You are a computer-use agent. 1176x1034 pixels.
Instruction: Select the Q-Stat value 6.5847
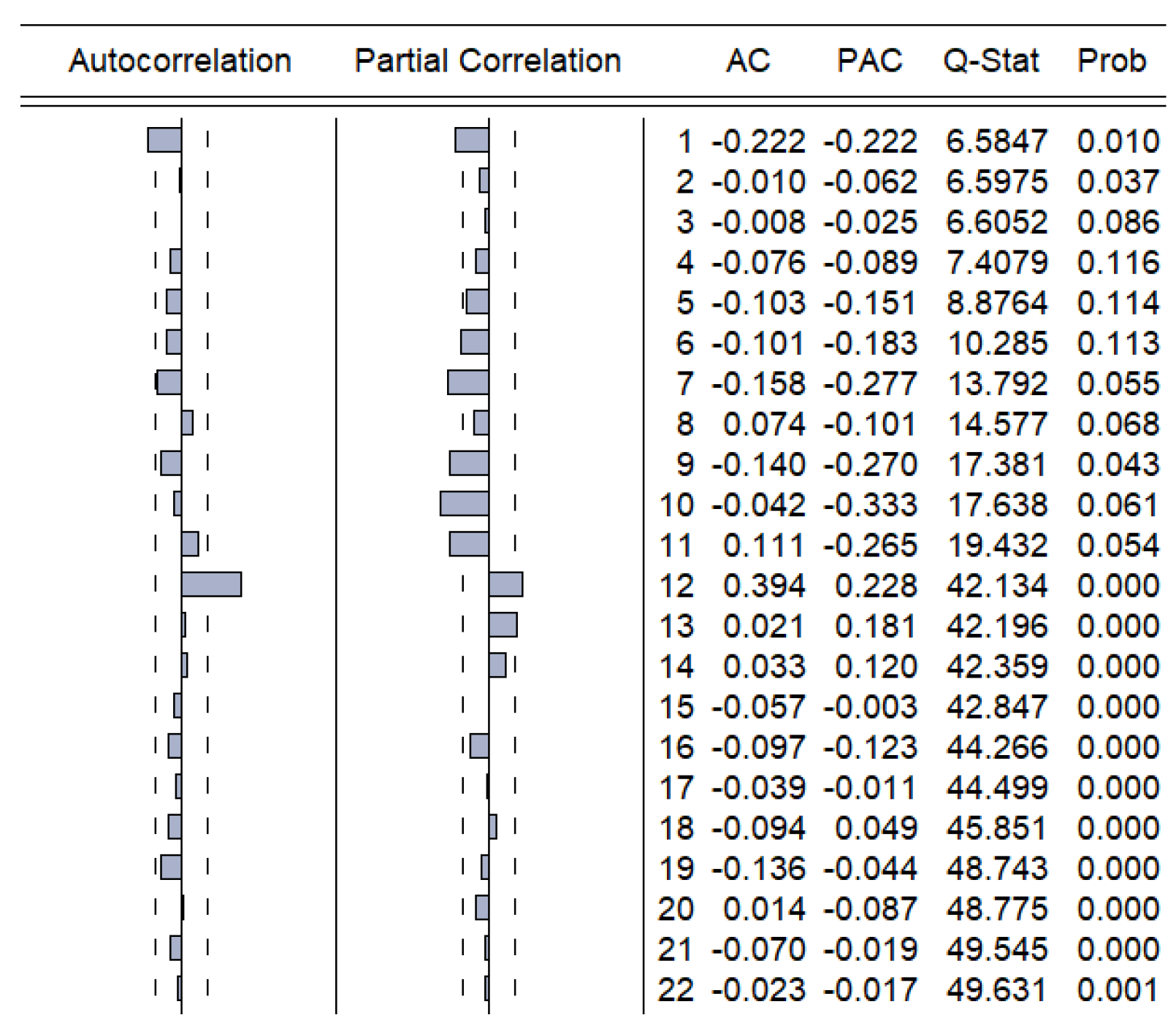click(996, 142)
